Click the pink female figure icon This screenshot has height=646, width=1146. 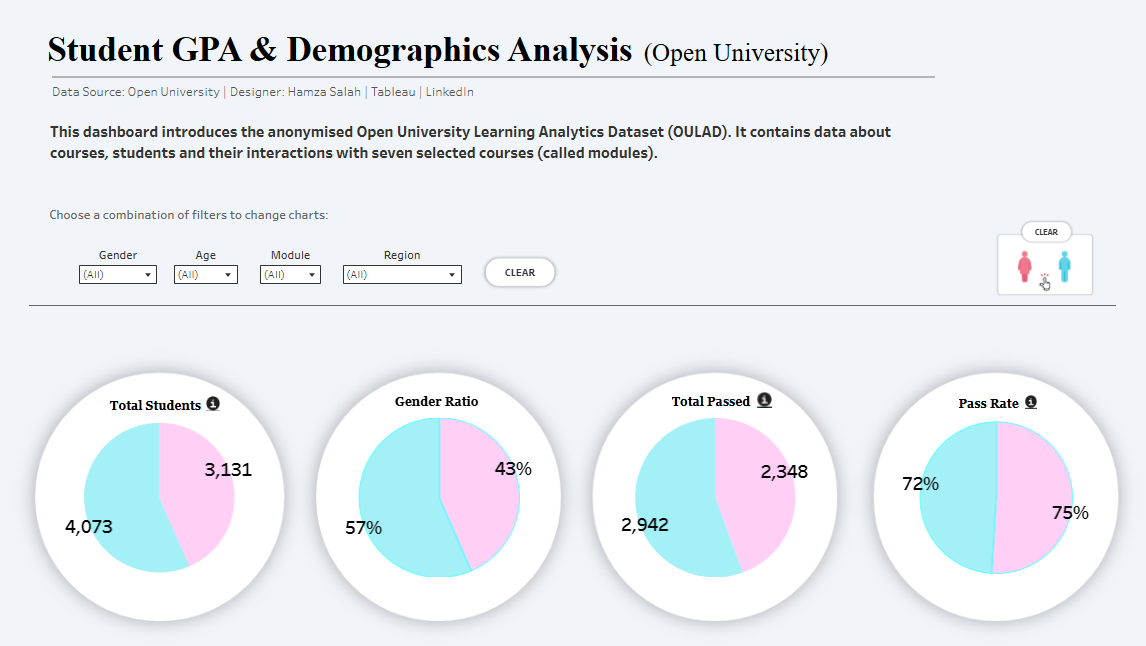(1024, 267)
